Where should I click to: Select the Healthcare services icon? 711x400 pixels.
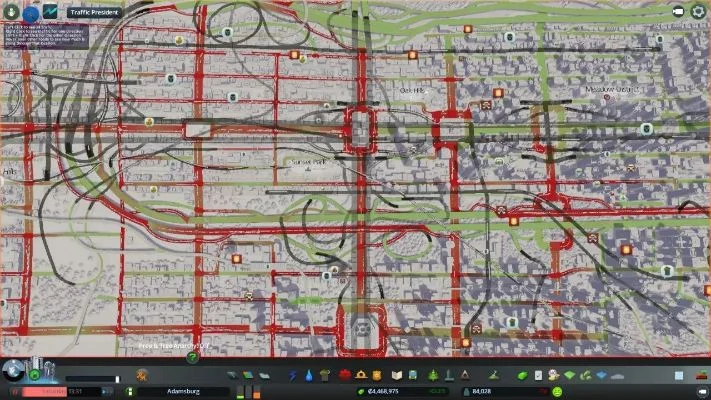[x=344, y=375]
